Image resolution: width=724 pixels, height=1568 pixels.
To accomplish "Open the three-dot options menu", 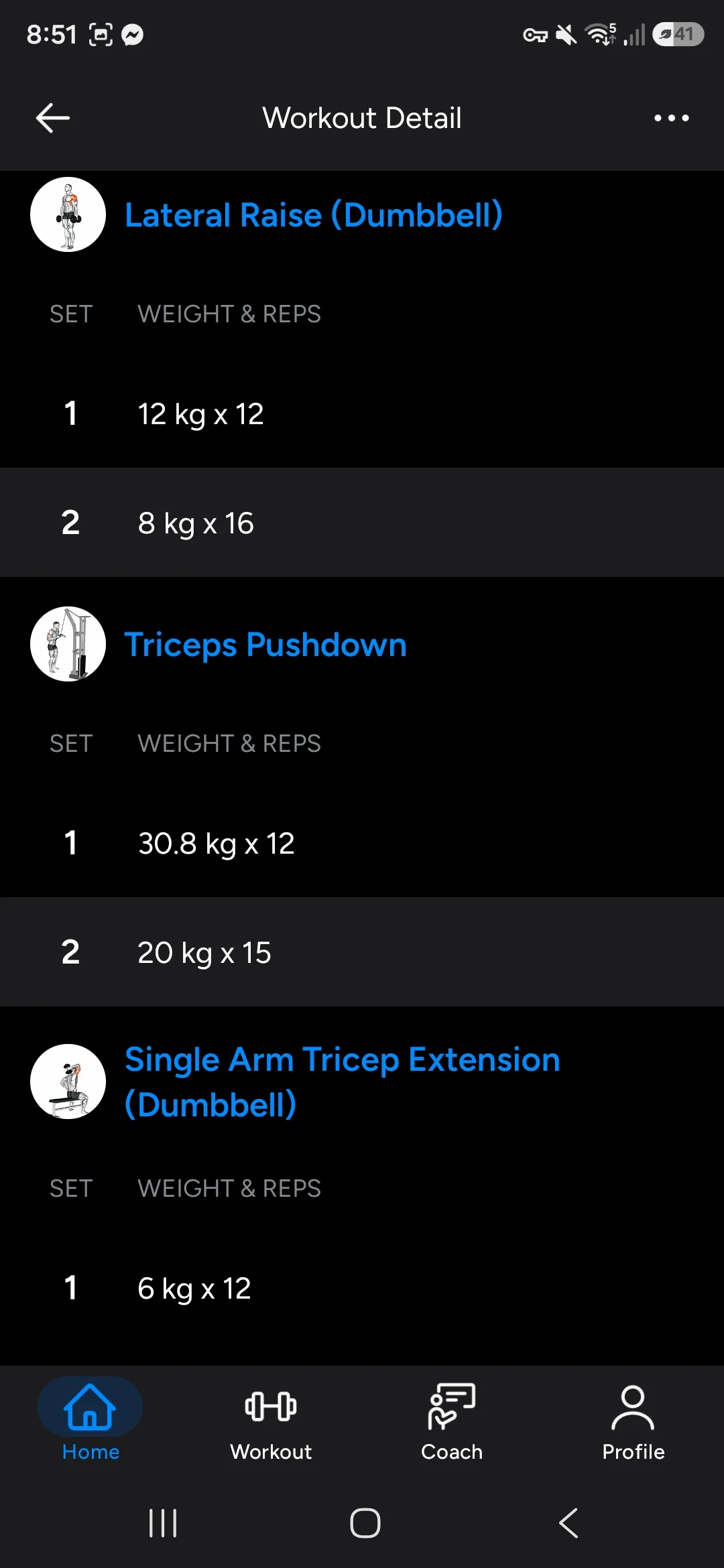I will [x=671, y=118].
